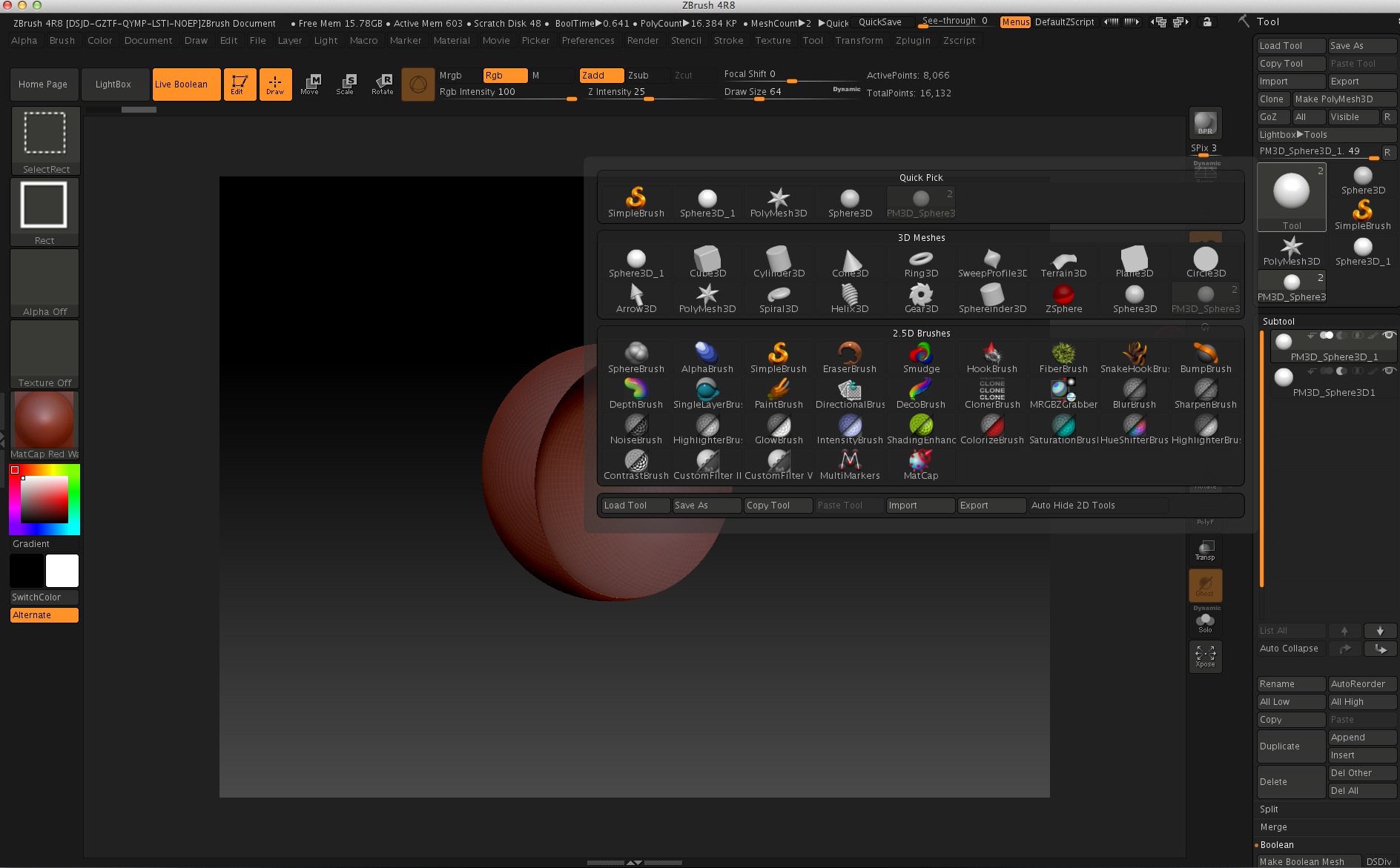Adjust the Draw Size slider
The height and width of the screenshot is (868, 1400).
[x=792, y=91]
